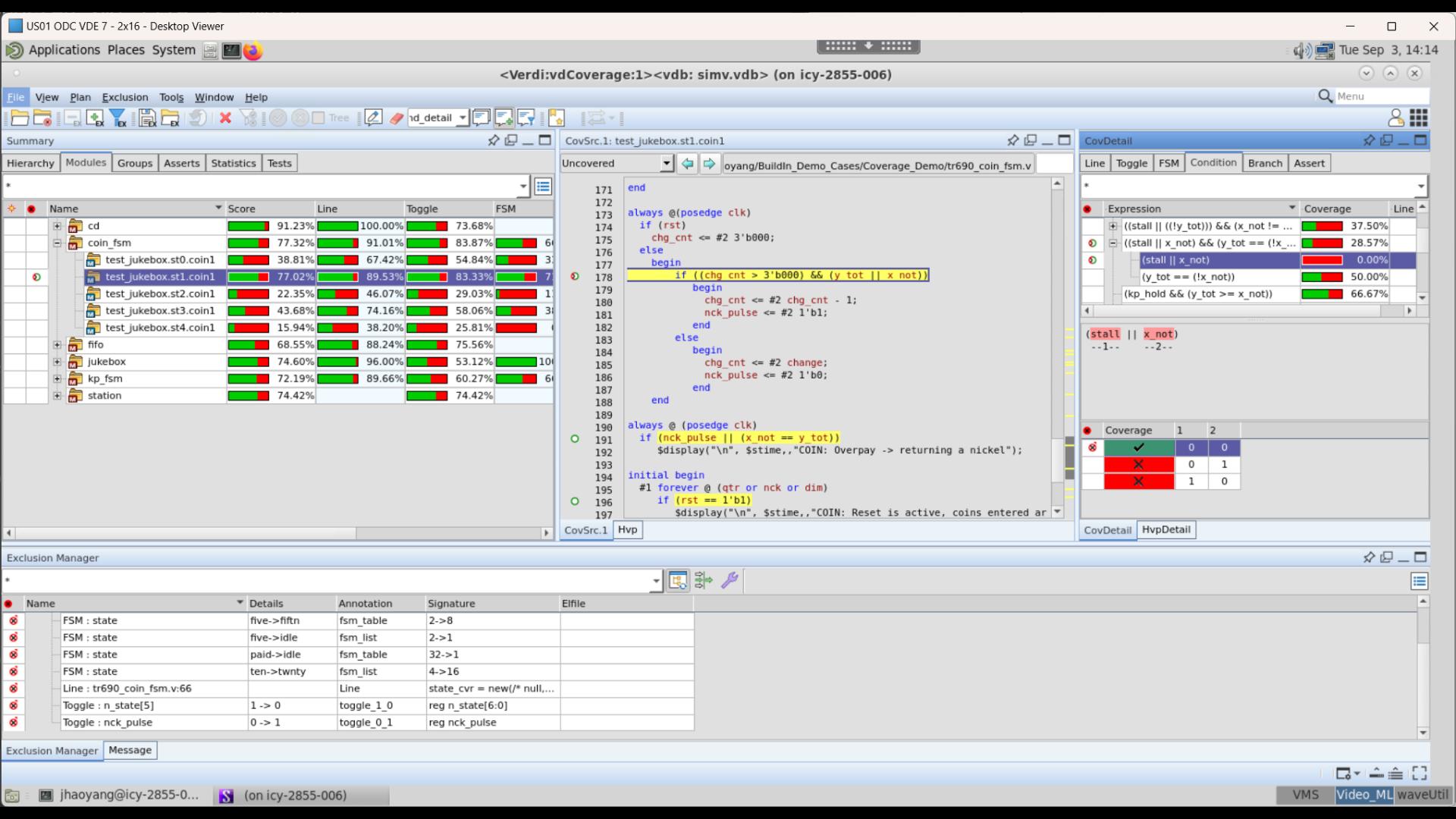The height and width of the screenshot is (819, 1456).
Task: Click the Modules tab in Summary panel
Action: pyautogui.click(x=85, y=162)
